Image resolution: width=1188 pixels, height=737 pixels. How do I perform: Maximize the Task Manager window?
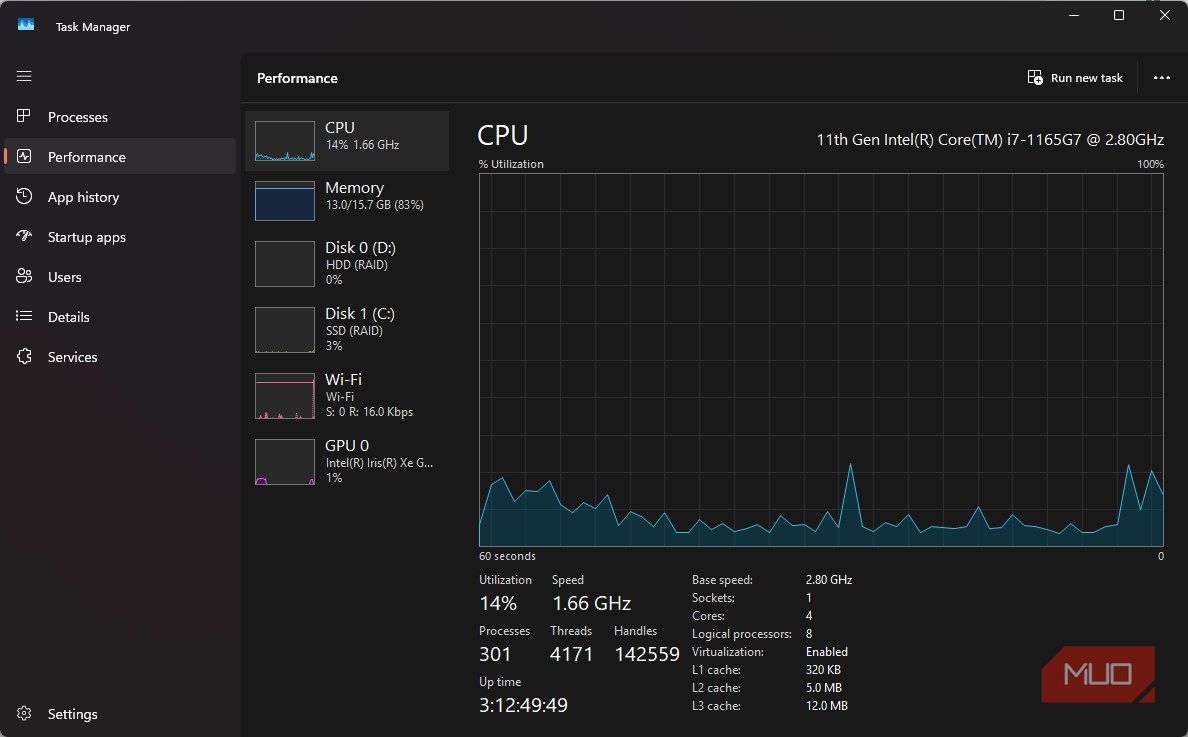tap(1118, 15)
